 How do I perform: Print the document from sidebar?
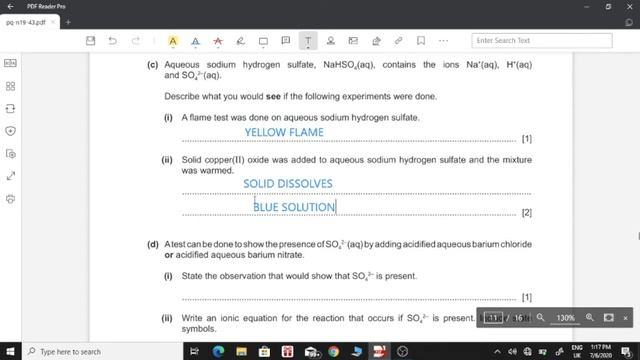[x=11, y=199]
